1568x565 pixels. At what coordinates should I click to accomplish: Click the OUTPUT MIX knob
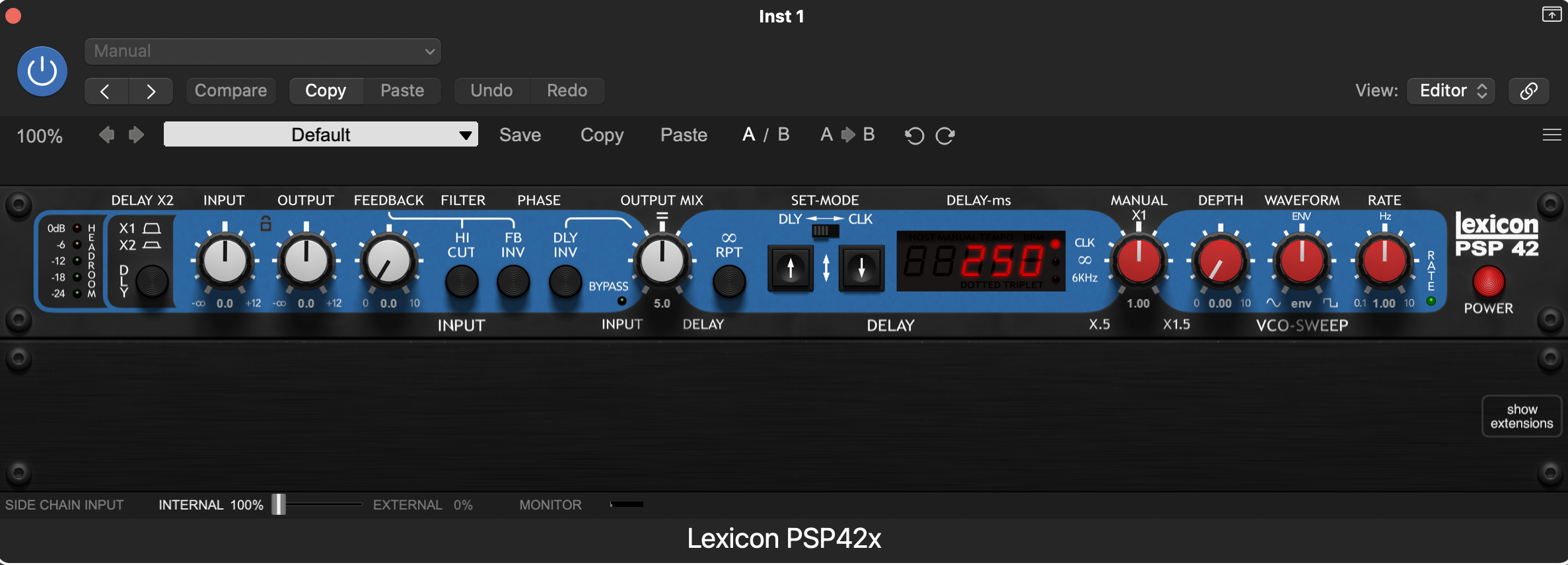coord(662,261)
